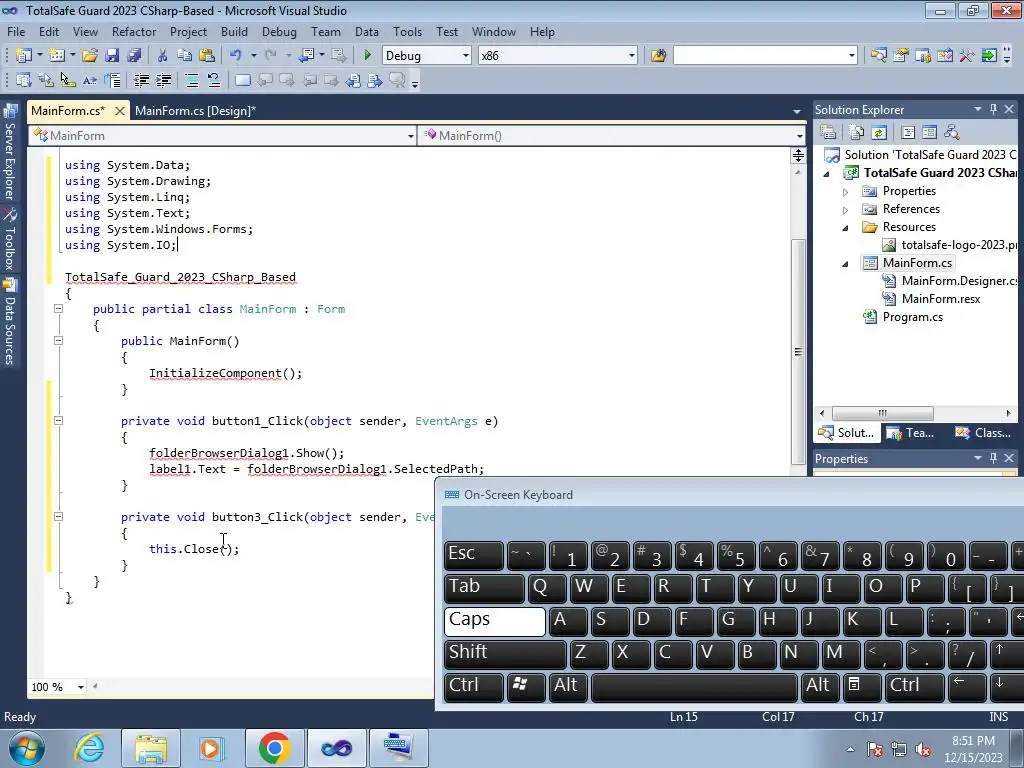Open the Solution Explorer toolbar icon
This screenshot has height=768, width=1024.
point(879,56)
